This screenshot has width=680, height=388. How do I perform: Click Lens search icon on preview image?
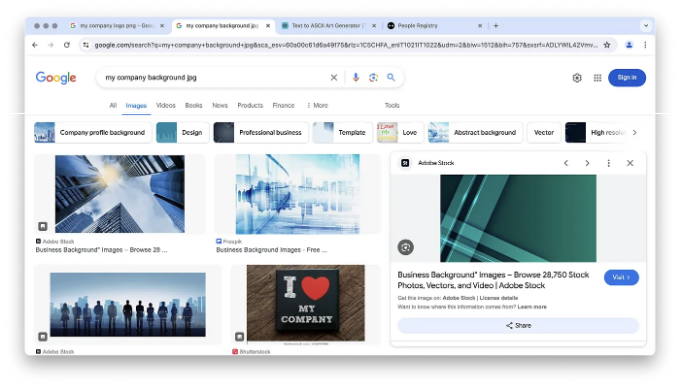[x=405, y=248]
